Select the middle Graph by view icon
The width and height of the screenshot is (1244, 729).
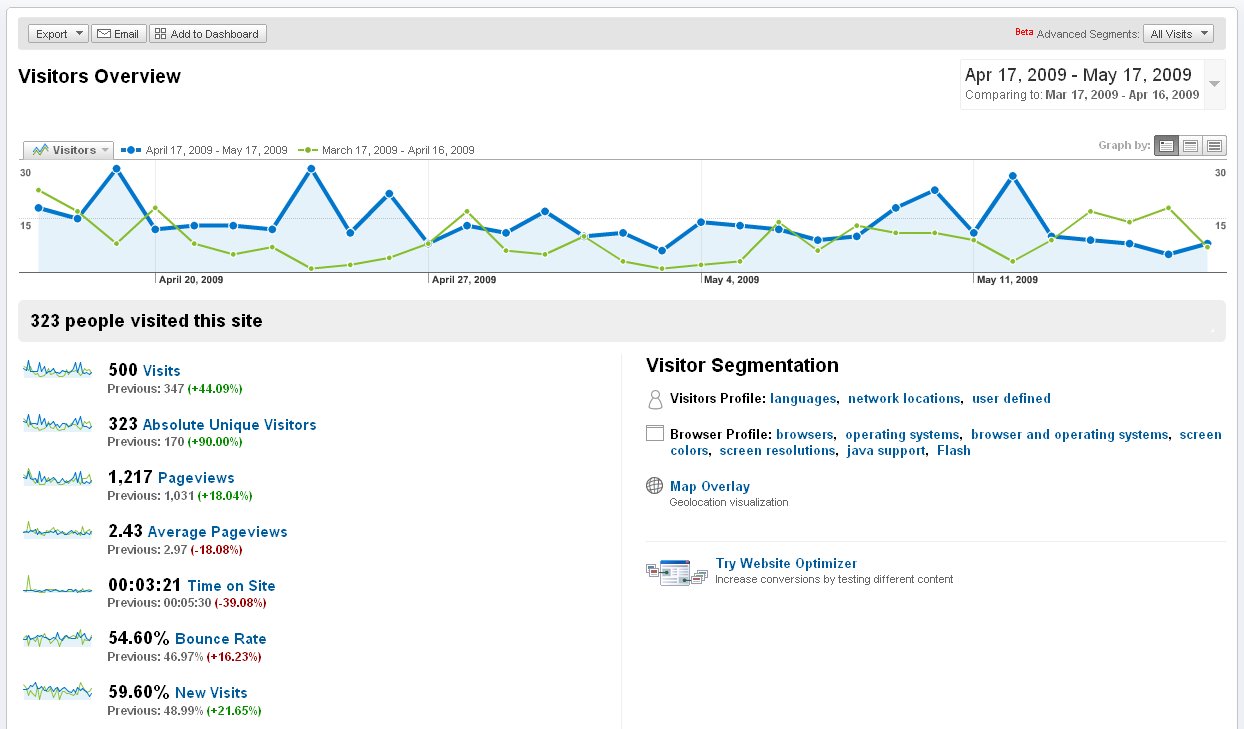click(x=1190, y=146)
